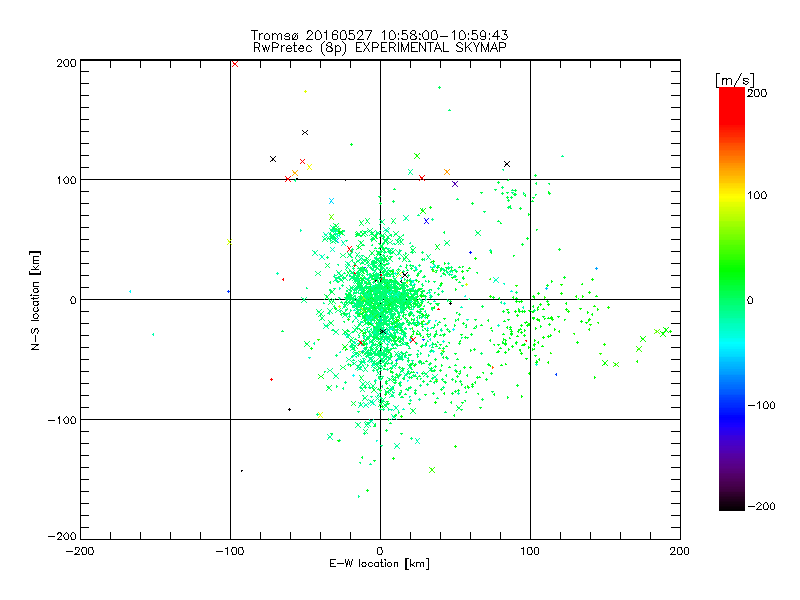Screen dimensions: 800x600
Task: Click the '[m/s]' colorbar unit label
Action: (735, 80)
